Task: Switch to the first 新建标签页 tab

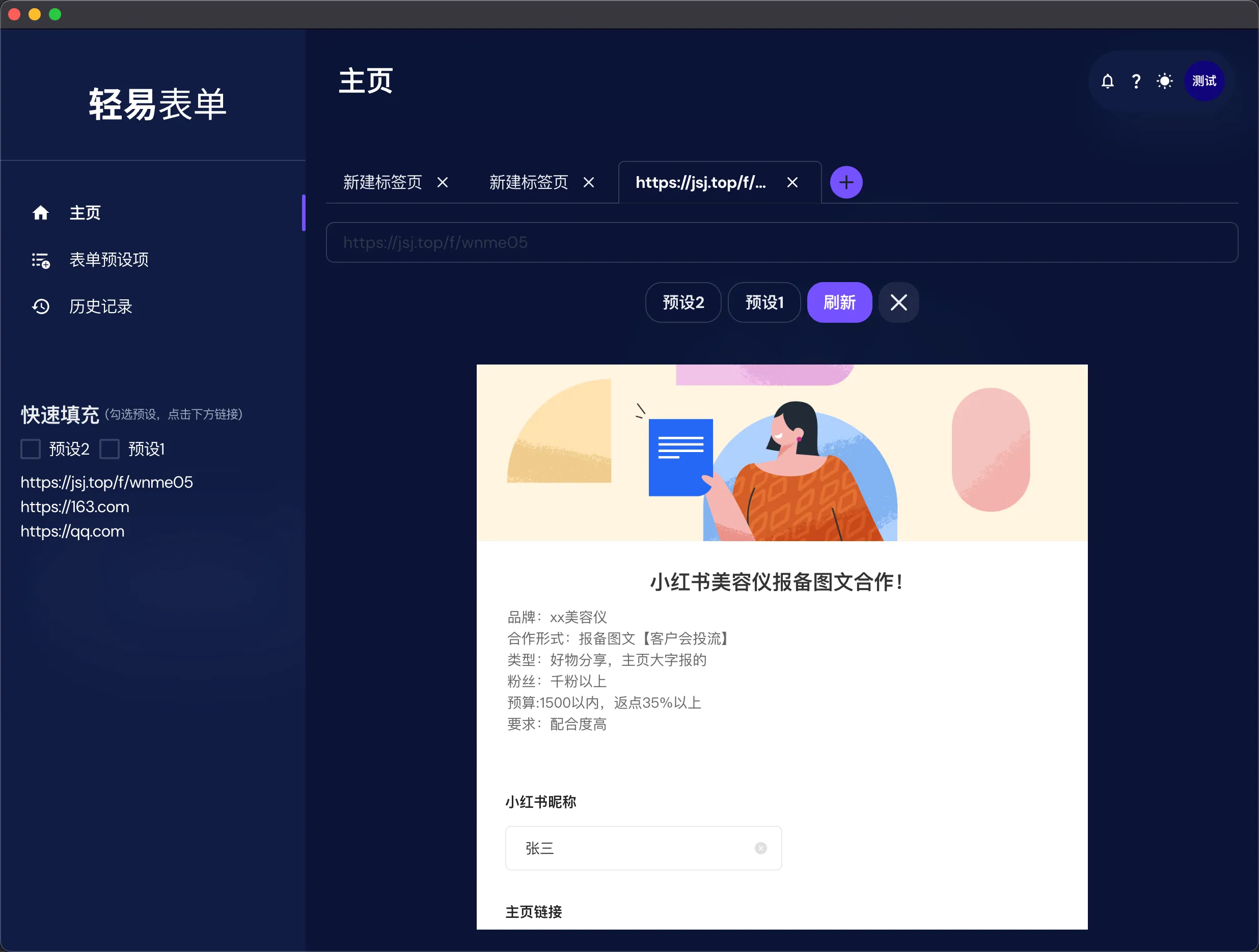Action: (x=382, y=182)
